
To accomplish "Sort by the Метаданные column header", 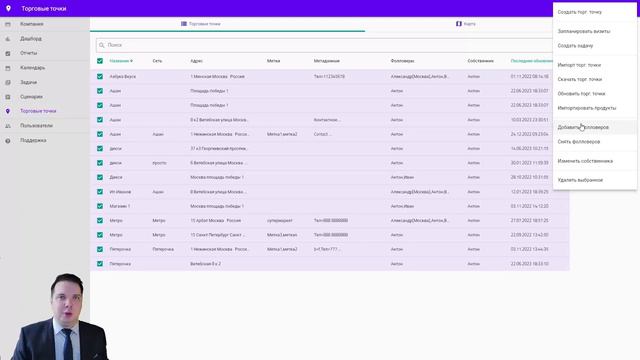I will (327, 61).
